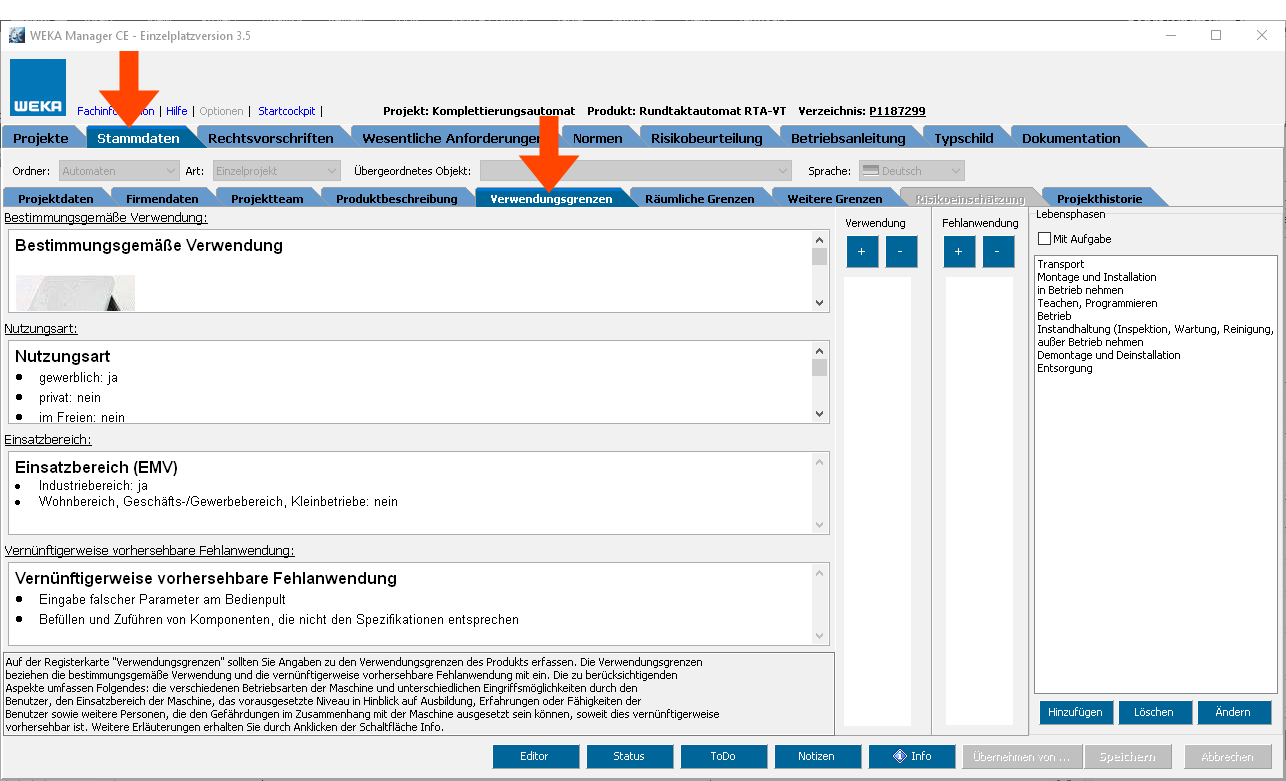
Task: Select Transport in Lebensphasen list
Action: click(x=1060, y=264)
